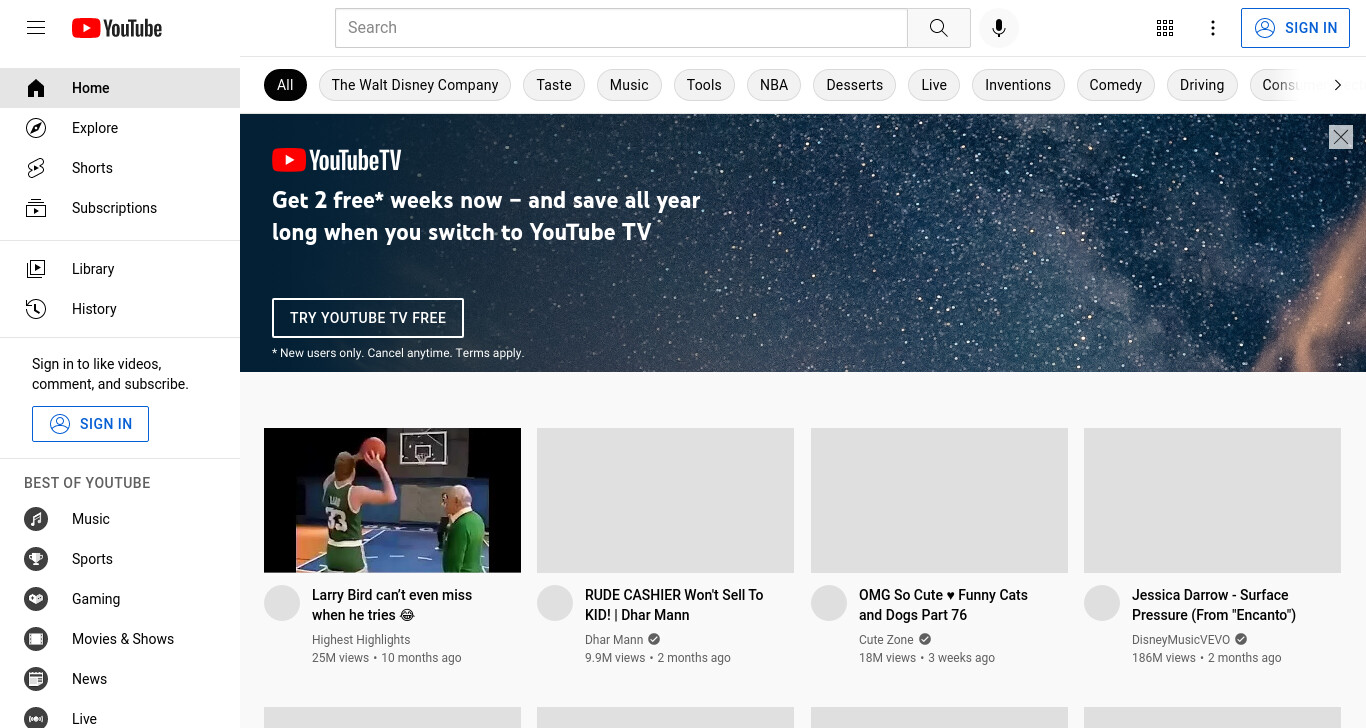Click the Sports trophy icon
The image size is (1366, 728).
tap(36, 559)
